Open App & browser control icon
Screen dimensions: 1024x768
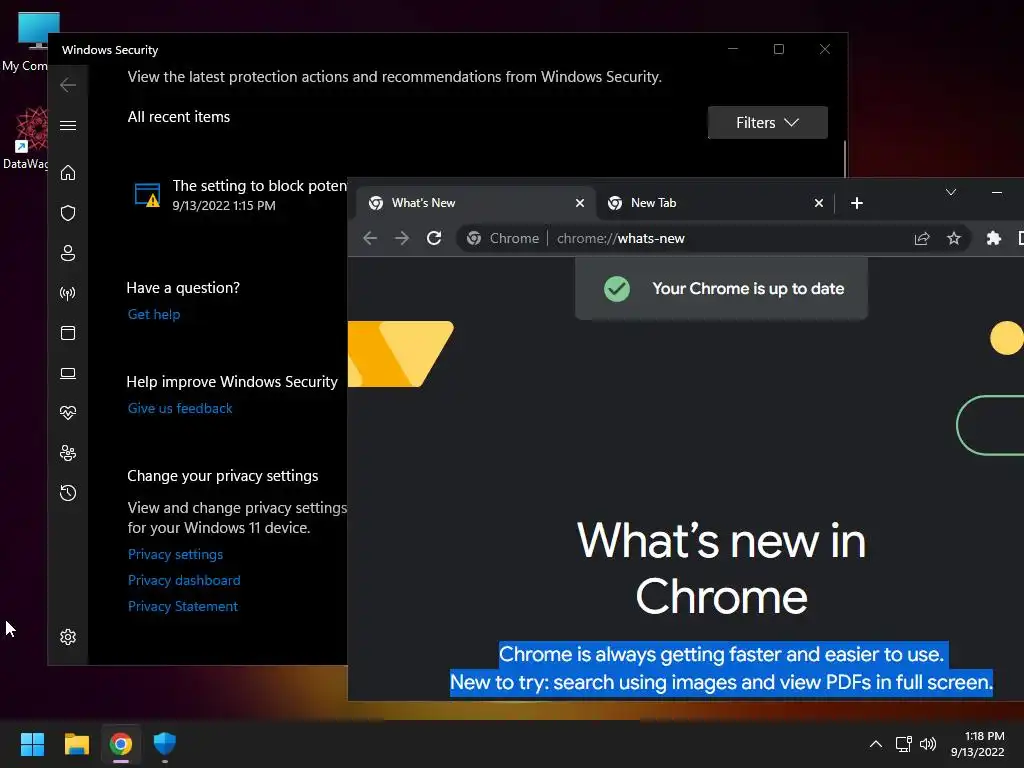click(68, 333)
